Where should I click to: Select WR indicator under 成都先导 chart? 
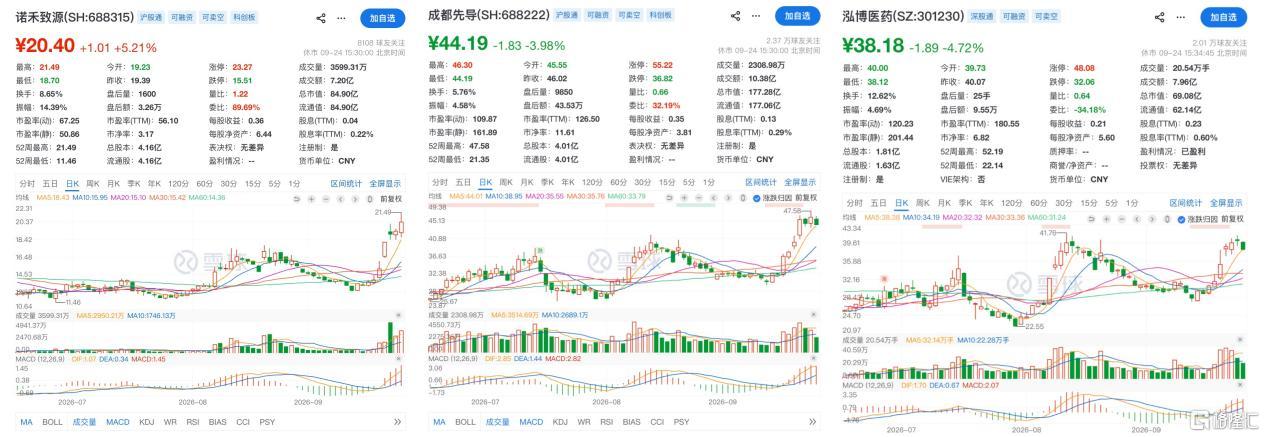(x=584, y=422)
